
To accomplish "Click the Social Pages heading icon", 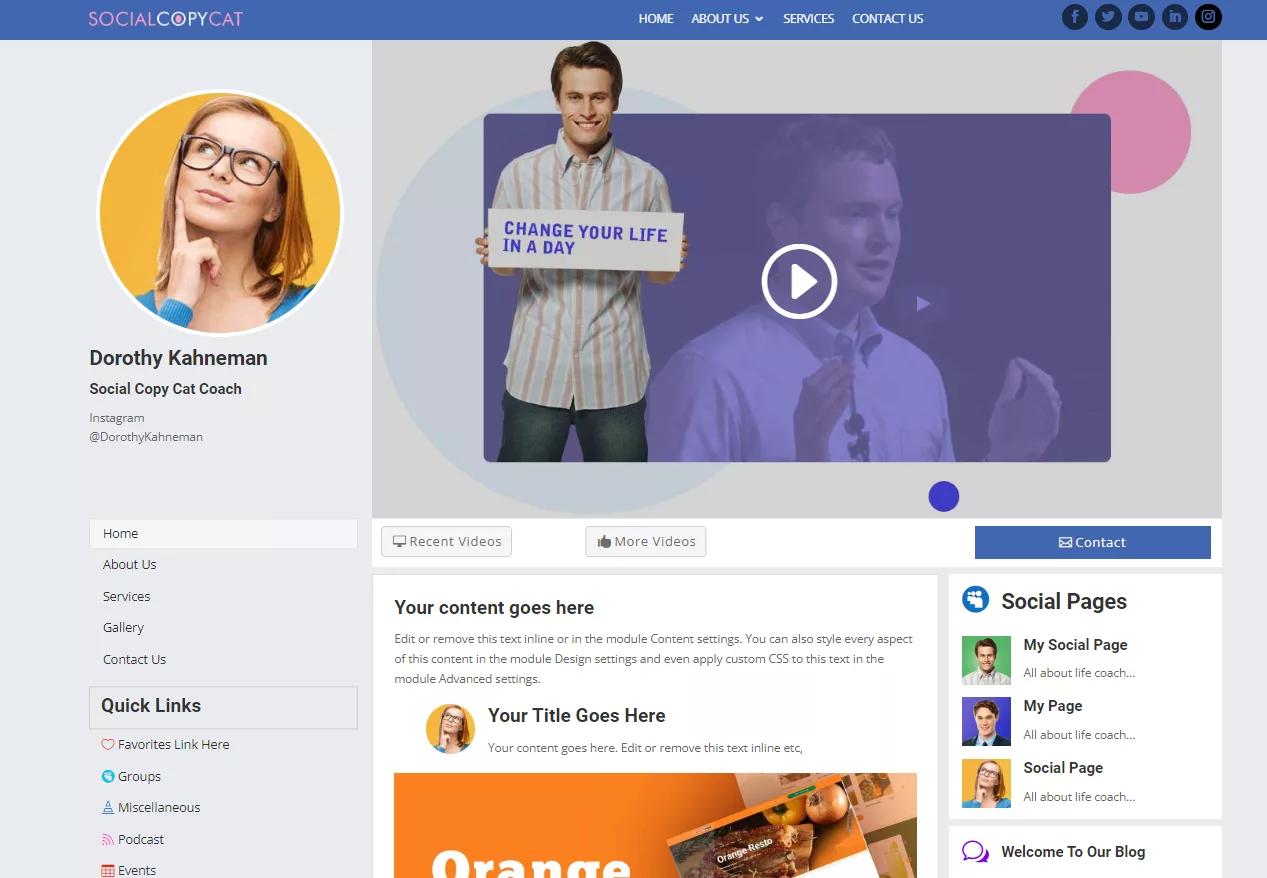I will click(x=975, y=599).
